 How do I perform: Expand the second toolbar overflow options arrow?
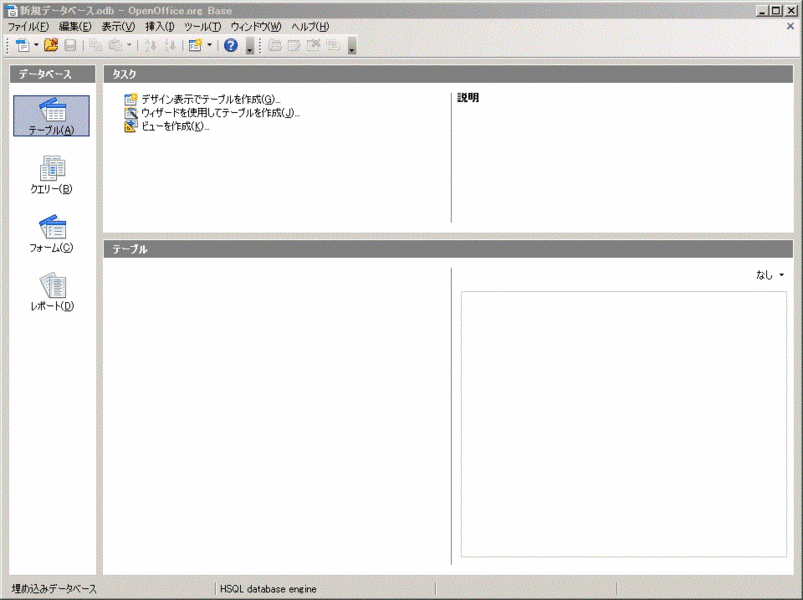click(x=352, y=46)
